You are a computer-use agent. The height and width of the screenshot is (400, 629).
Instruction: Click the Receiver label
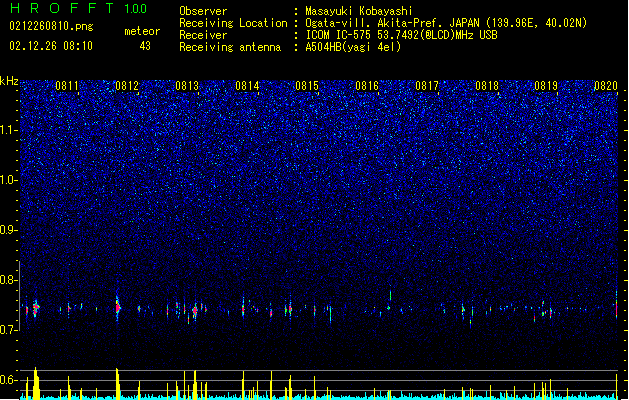pos(203,35)
